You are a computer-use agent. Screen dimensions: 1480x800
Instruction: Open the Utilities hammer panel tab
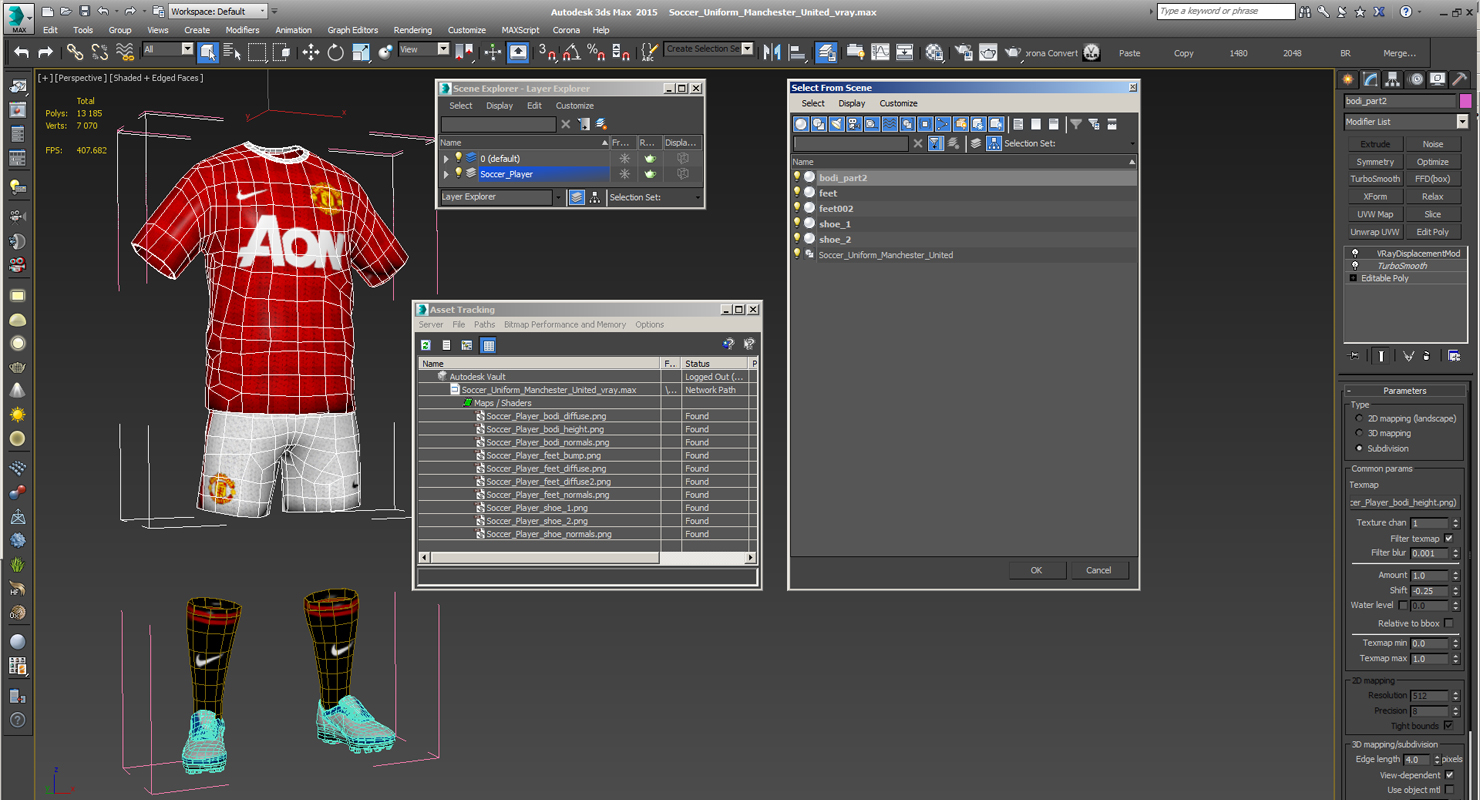point(1460,79)
